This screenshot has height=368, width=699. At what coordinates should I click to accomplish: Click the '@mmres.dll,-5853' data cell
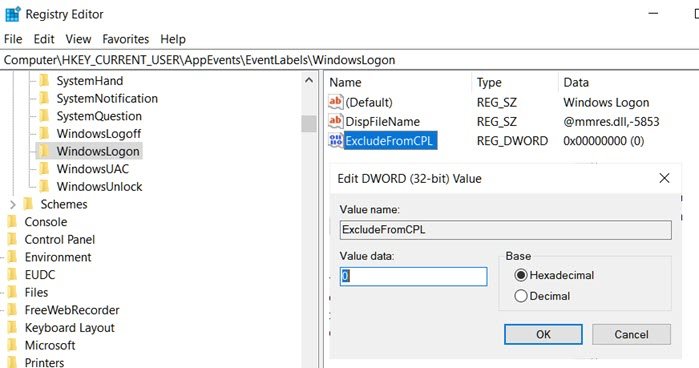[611, 121]
